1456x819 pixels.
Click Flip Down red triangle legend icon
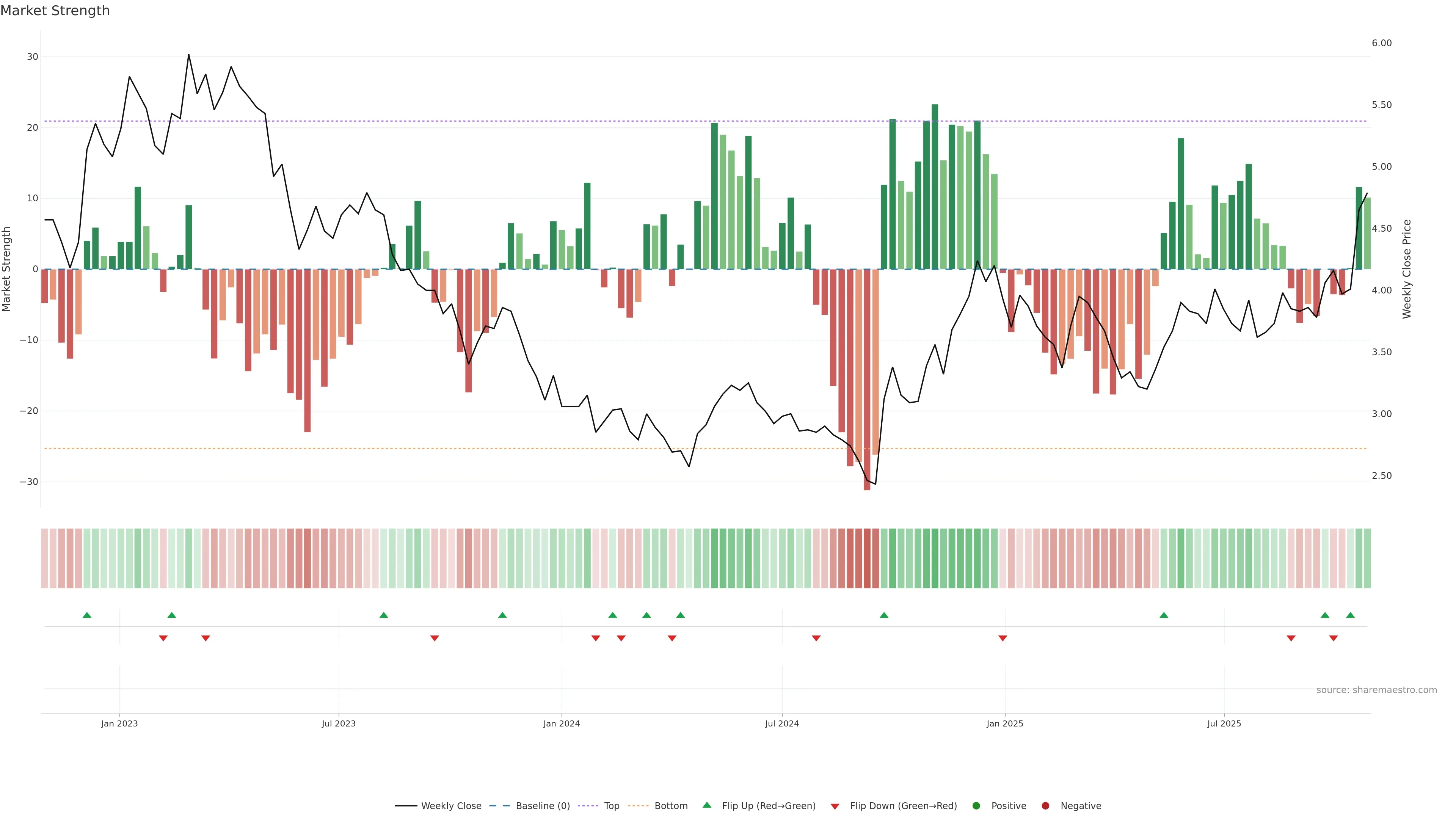[x=835, y=806]
